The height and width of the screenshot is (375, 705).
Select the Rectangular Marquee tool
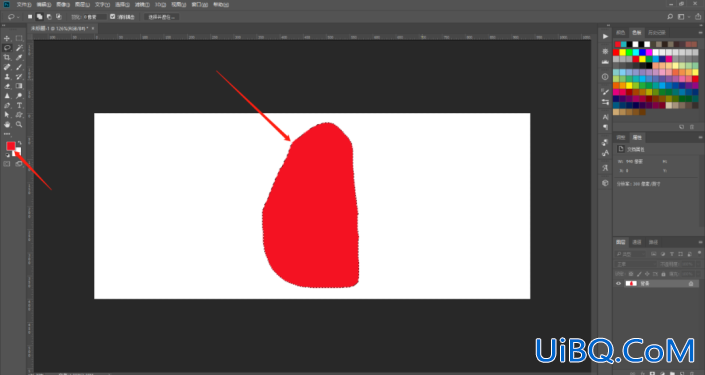click(x=19, y=38)
